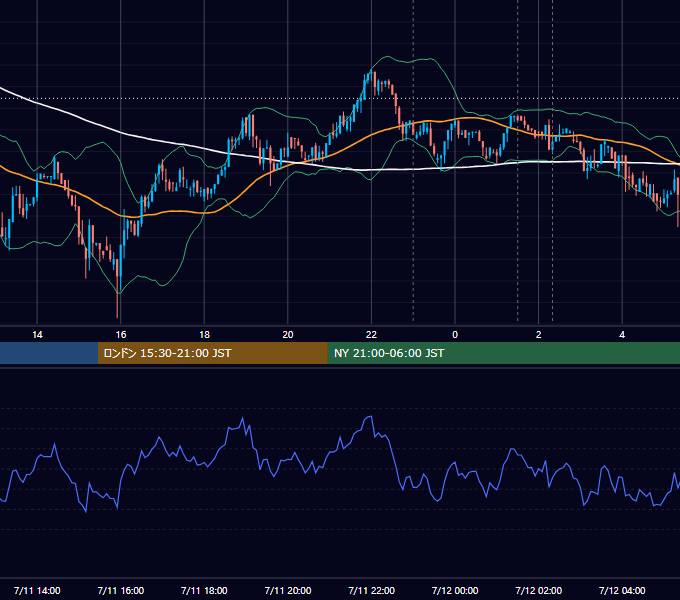Click the 18 hour label on price chart axis

point(204,335)
